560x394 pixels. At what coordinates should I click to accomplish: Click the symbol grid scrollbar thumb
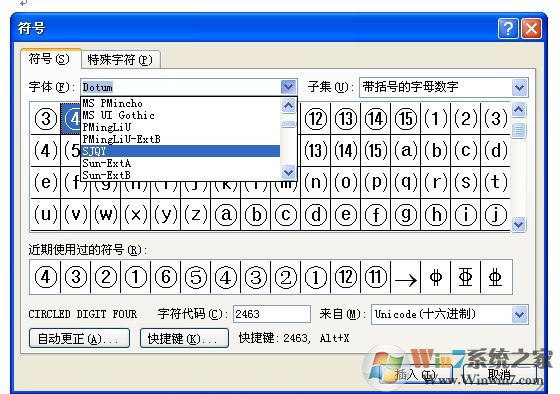(x=519, y=131)
